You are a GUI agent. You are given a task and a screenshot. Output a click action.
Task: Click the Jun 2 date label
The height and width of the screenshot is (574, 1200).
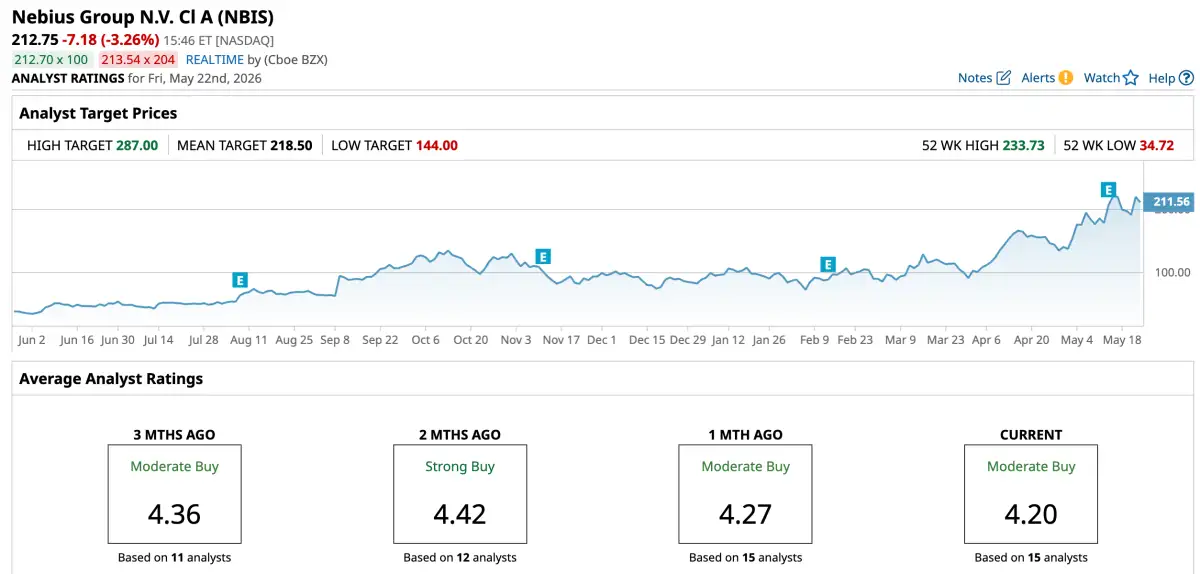(x=32, y=340)
